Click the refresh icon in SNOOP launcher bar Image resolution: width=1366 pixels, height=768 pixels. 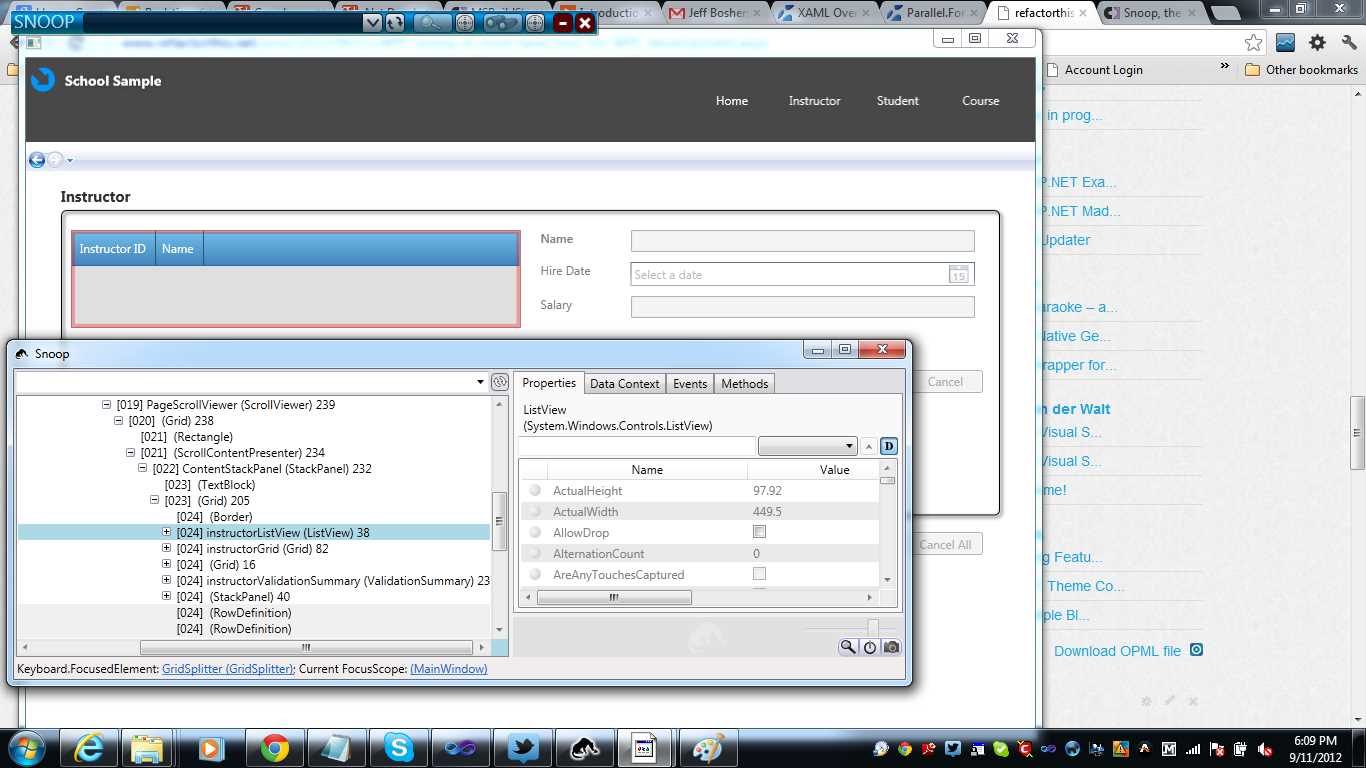click(395, 22)
